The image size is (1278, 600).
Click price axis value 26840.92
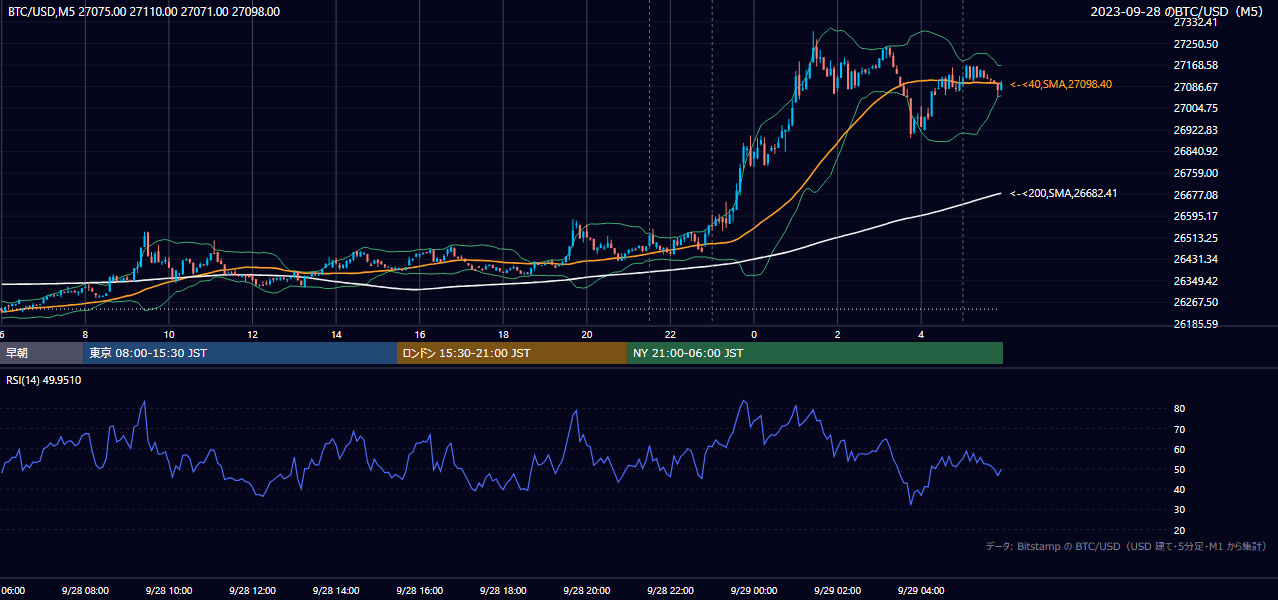1195,151
